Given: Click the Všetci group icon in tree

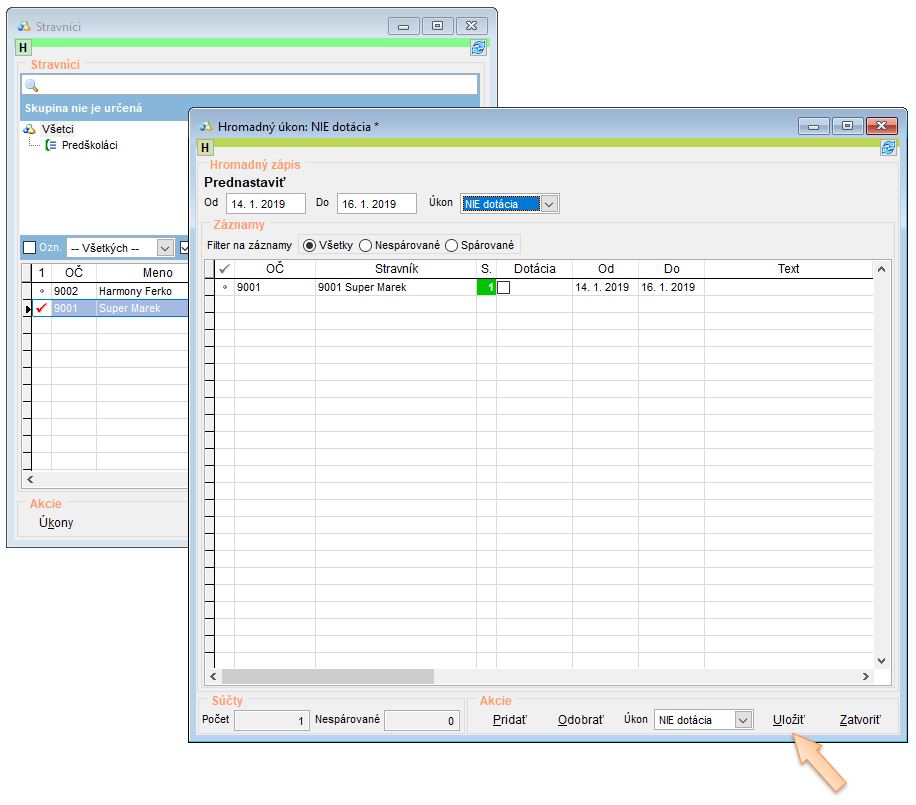Looking at the screenshot, I should (x=29, y=129).
